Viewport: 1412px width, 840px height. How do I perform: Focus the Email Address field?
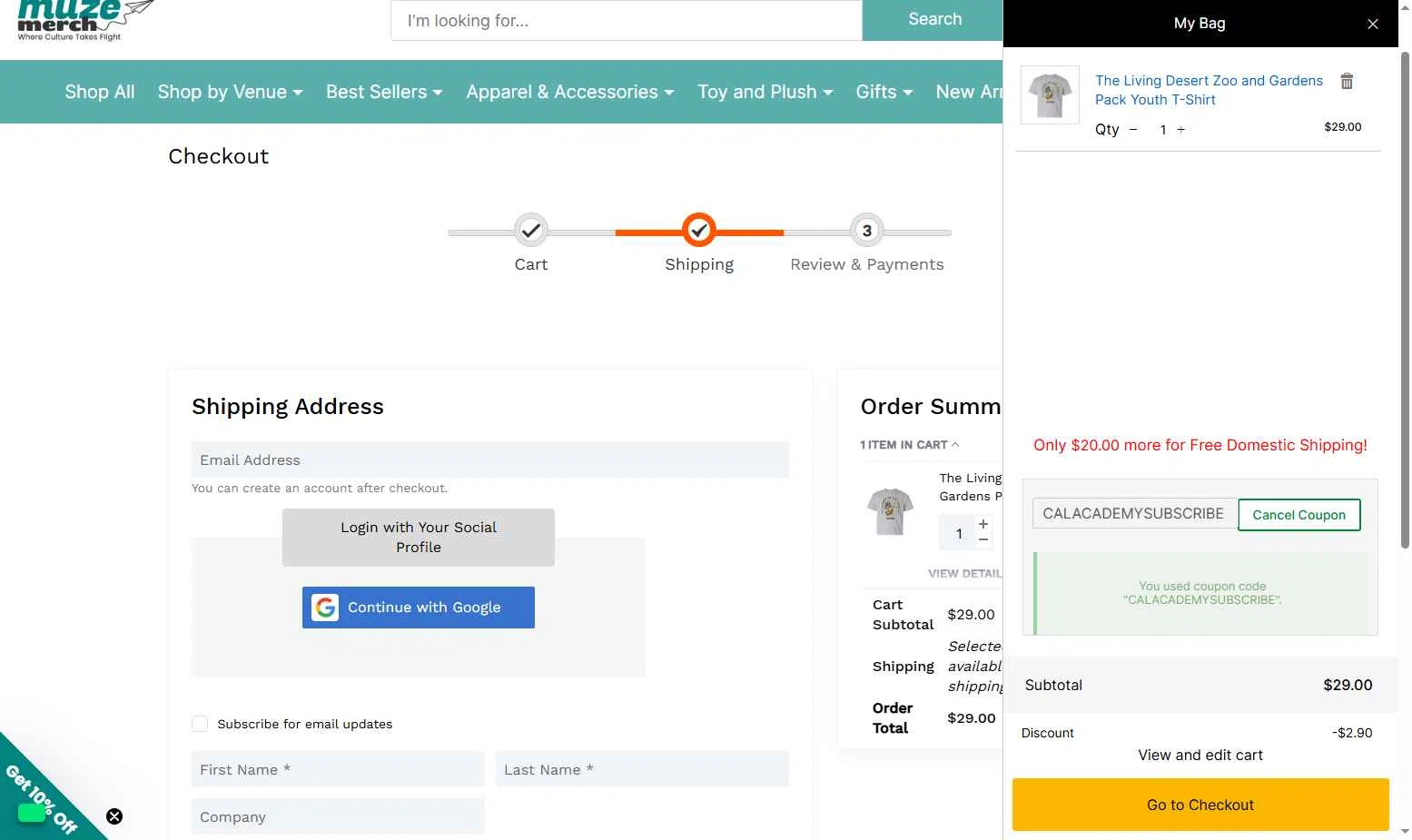coord(490,460)
